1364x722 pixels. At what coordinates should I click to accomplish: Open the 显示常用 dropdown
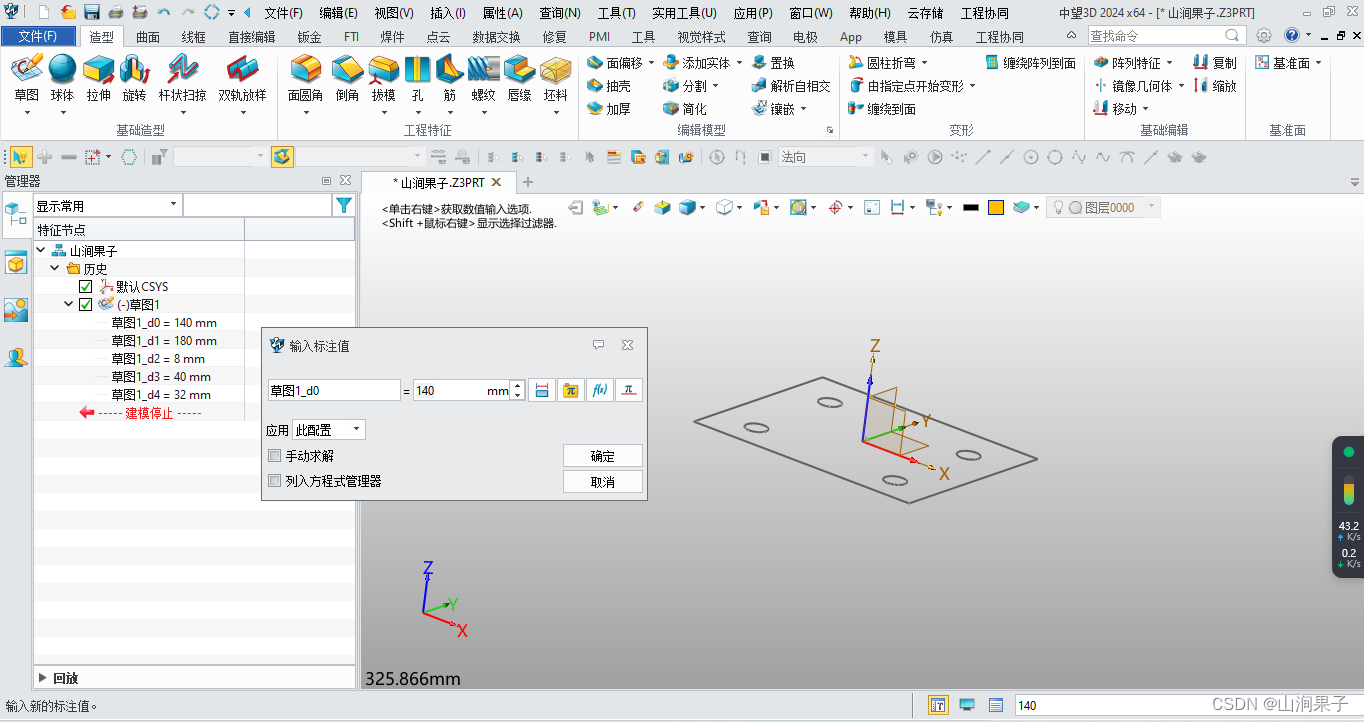[107, 206]
